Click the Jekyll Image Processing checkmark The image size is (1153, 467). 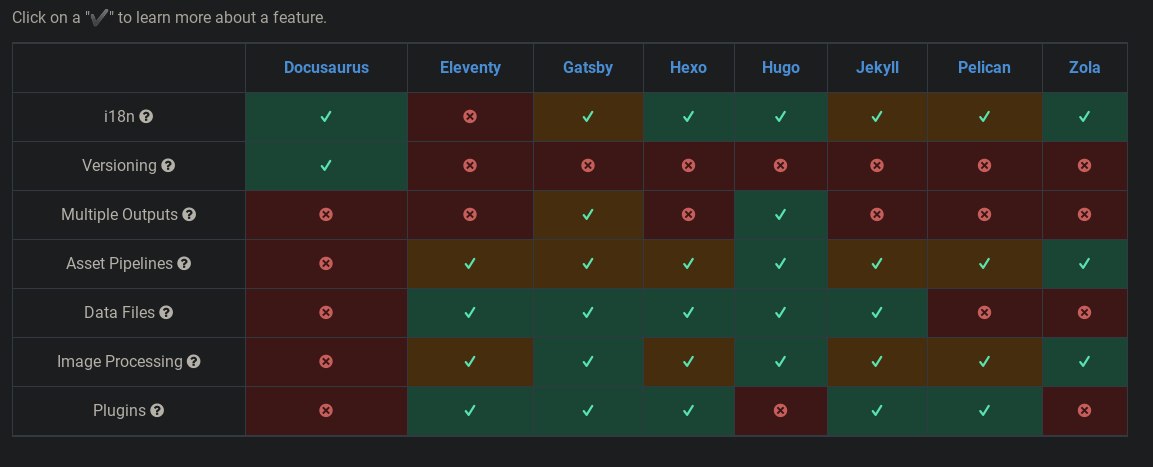(x=877, y=362)
